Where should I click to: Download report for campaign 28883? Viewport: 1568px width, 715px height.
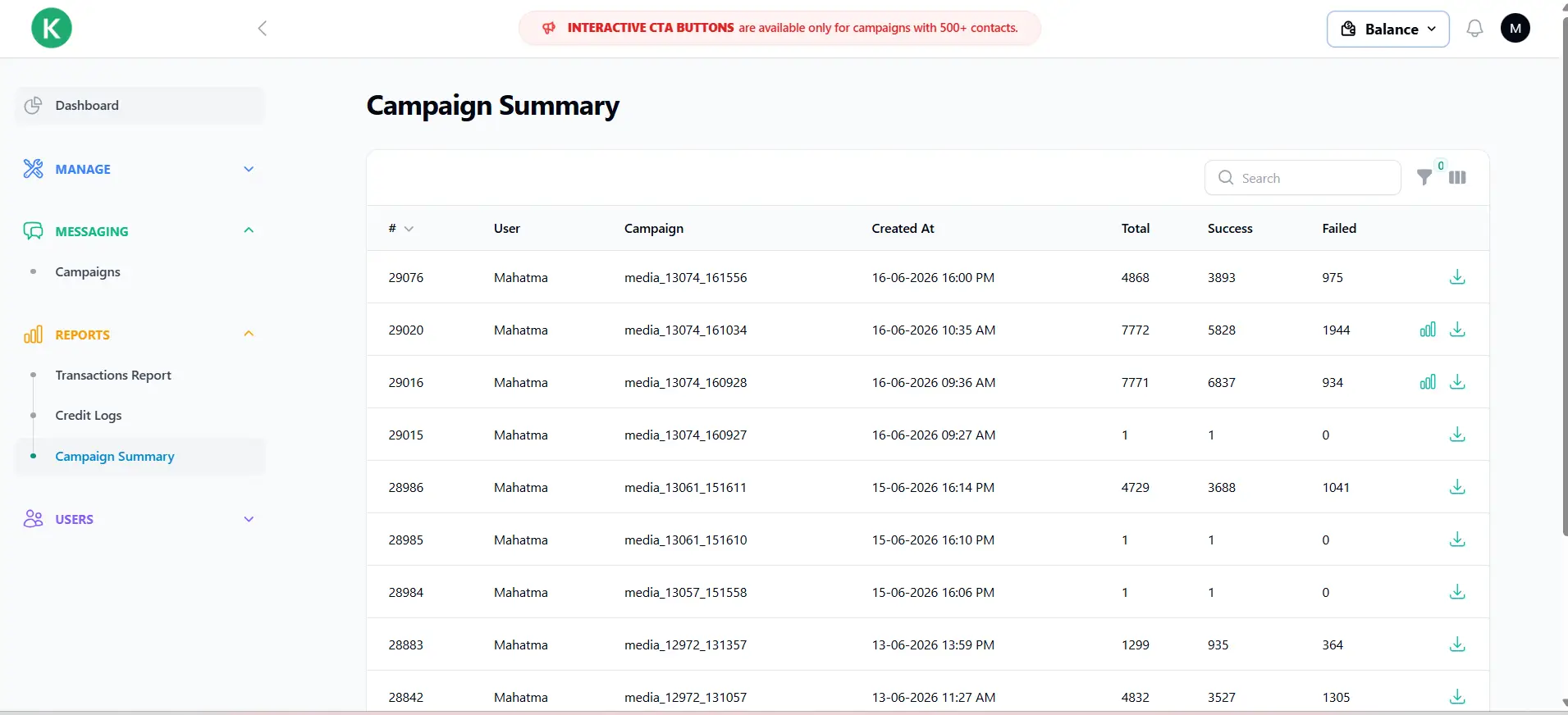click(1457, 644)
